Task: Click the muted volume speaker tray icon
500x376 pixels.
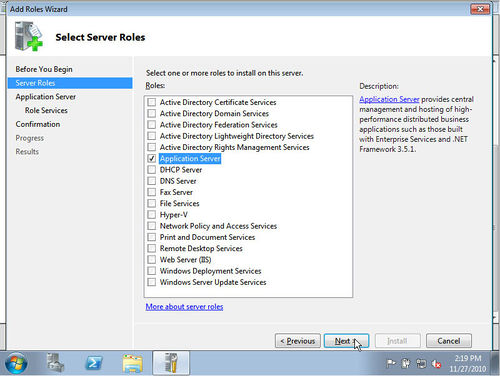Action: (437, 364)
